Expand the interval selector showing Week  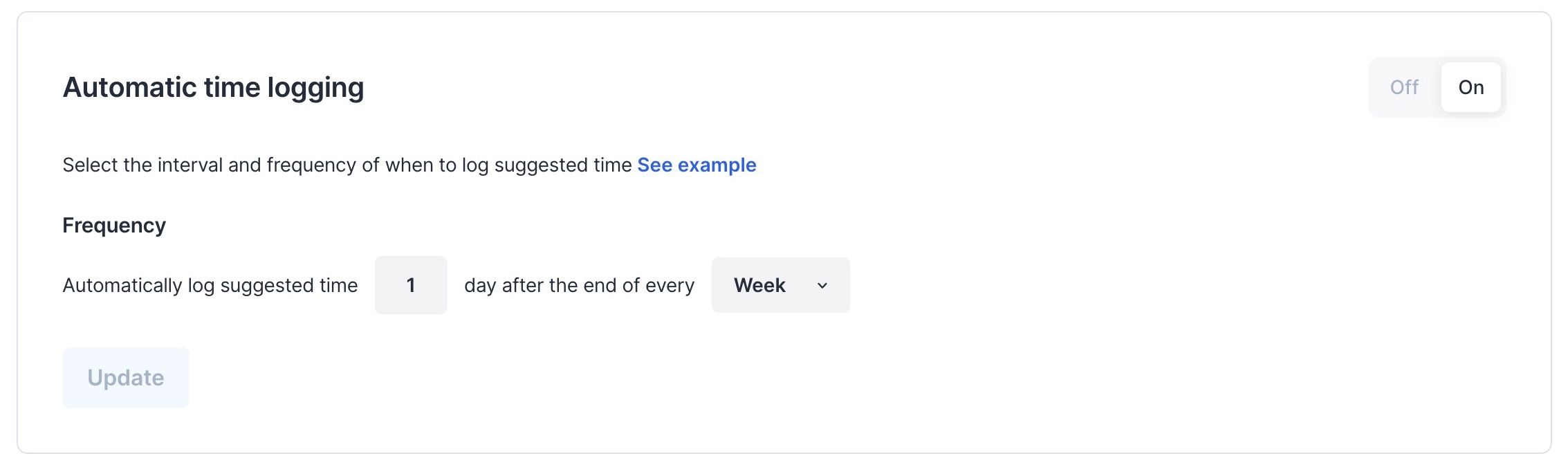(x=780, y=285)
